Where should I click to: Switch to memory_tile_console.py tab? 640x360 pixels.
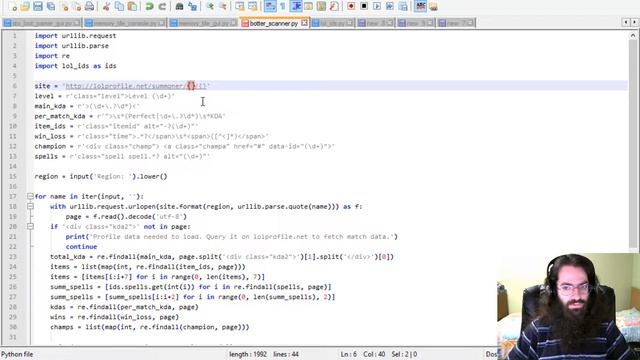pyautogui.click(x=125, y=23)
